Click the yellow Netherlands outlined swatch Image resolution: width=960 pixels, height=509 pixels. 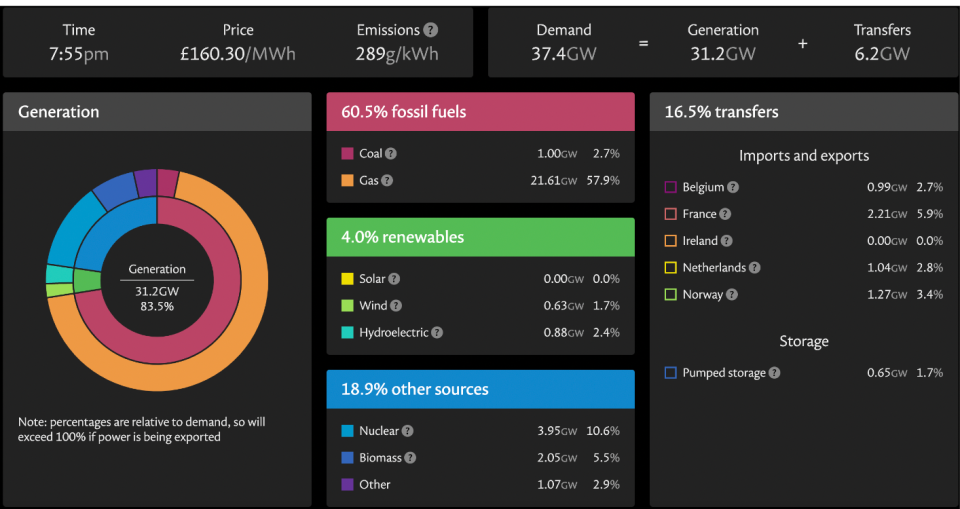[x=670, y=268]
